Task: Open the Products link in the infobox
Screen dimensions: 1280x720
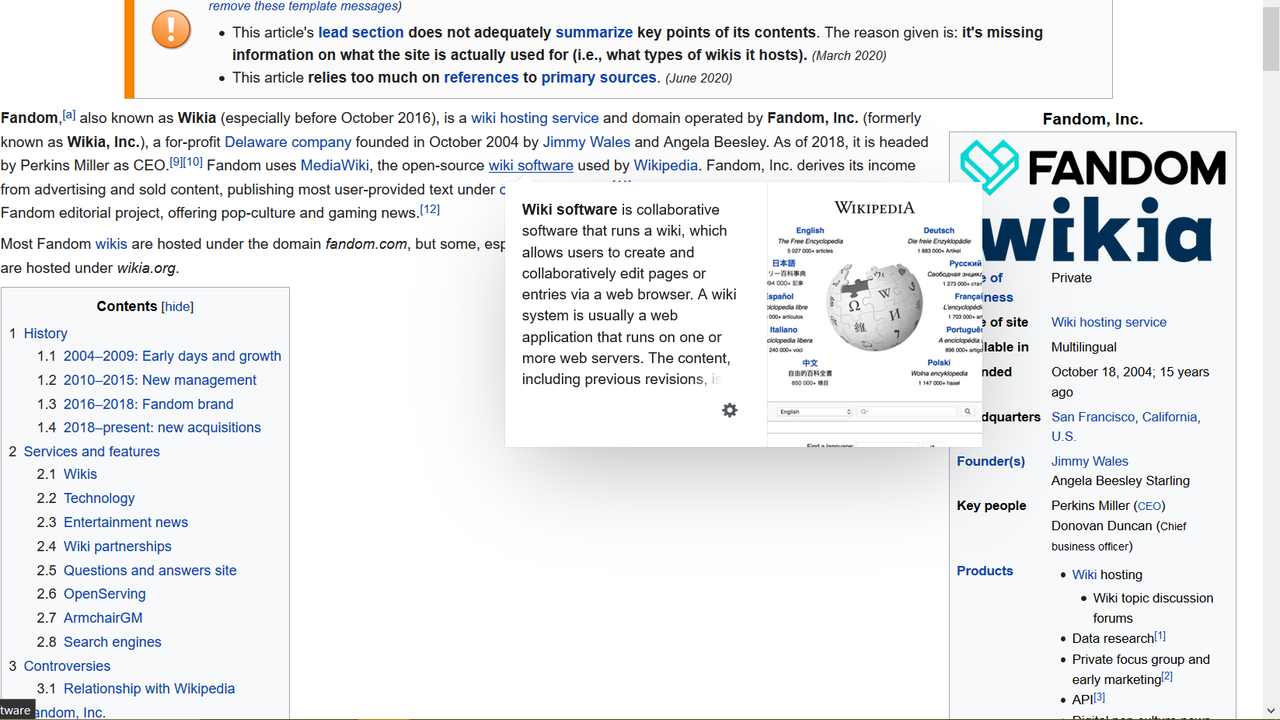Action: pos(985,571)
